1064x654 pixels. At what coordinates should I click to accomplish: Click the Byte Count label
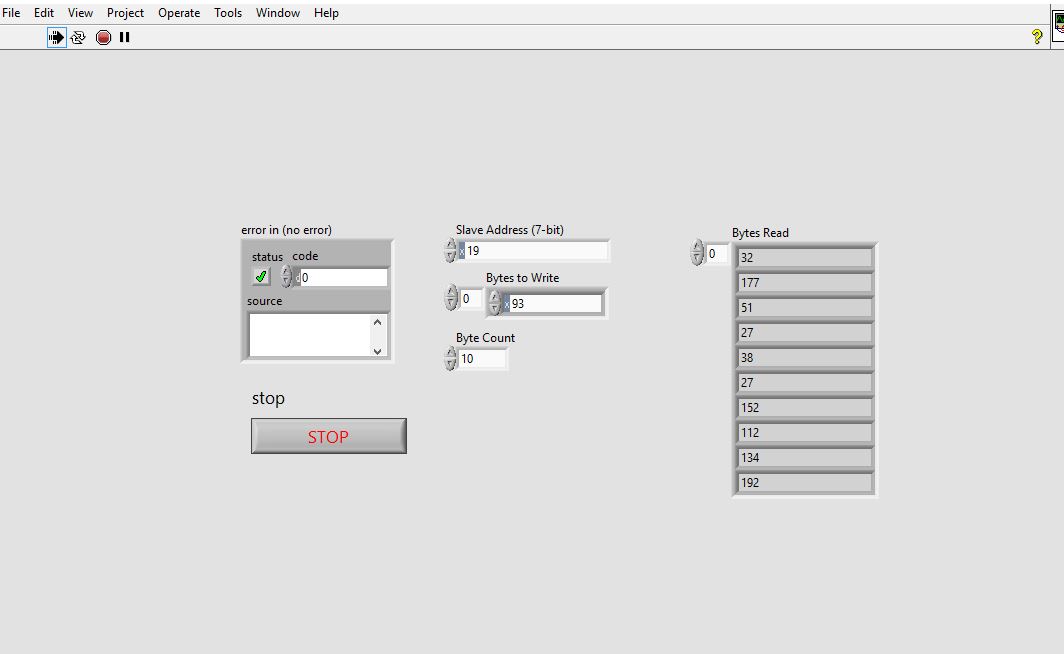[485, 338]
